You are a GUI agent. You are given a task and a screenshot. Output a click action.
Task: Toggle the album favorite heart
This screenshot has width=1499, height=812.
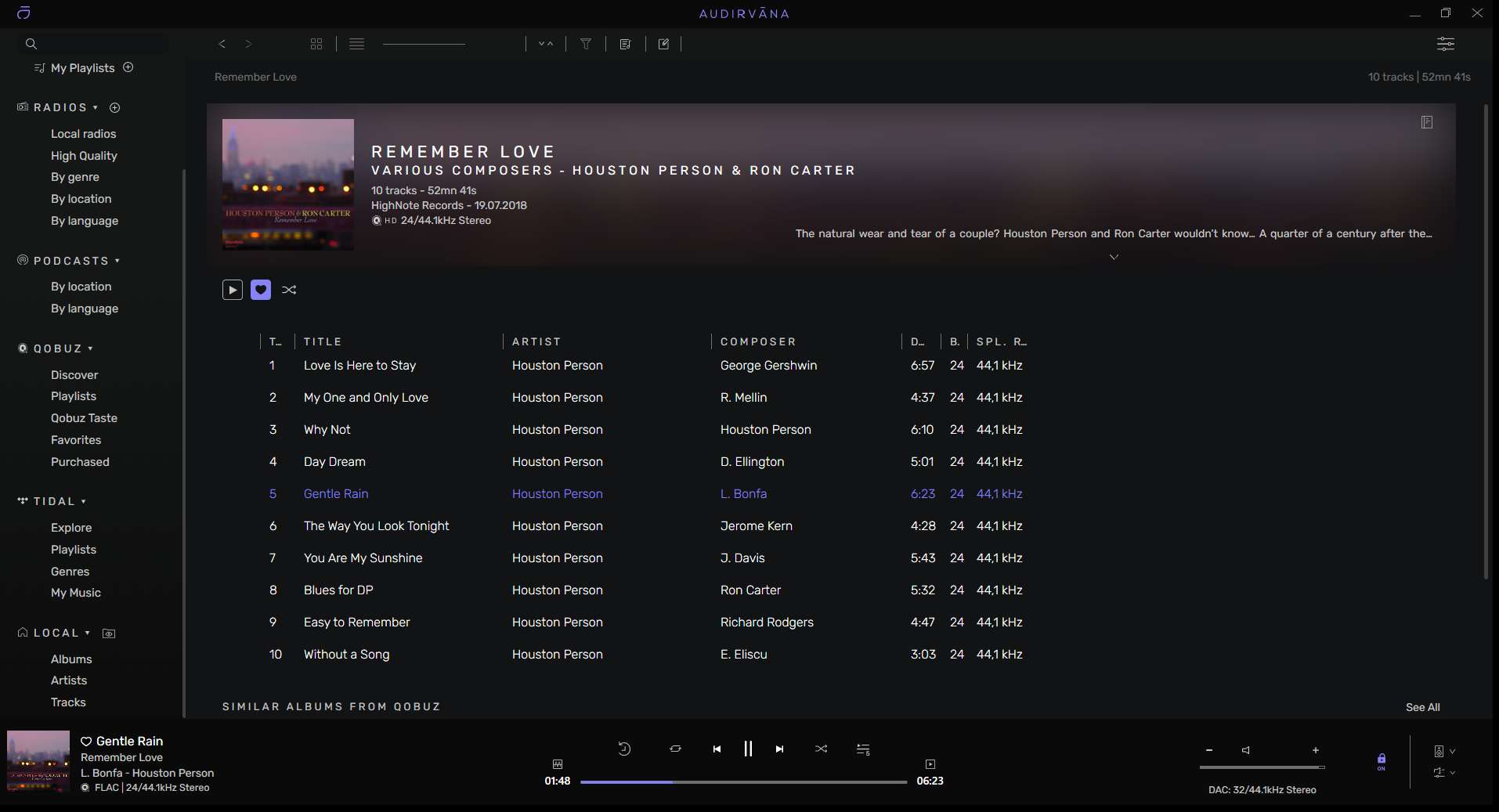click(261, 290)
